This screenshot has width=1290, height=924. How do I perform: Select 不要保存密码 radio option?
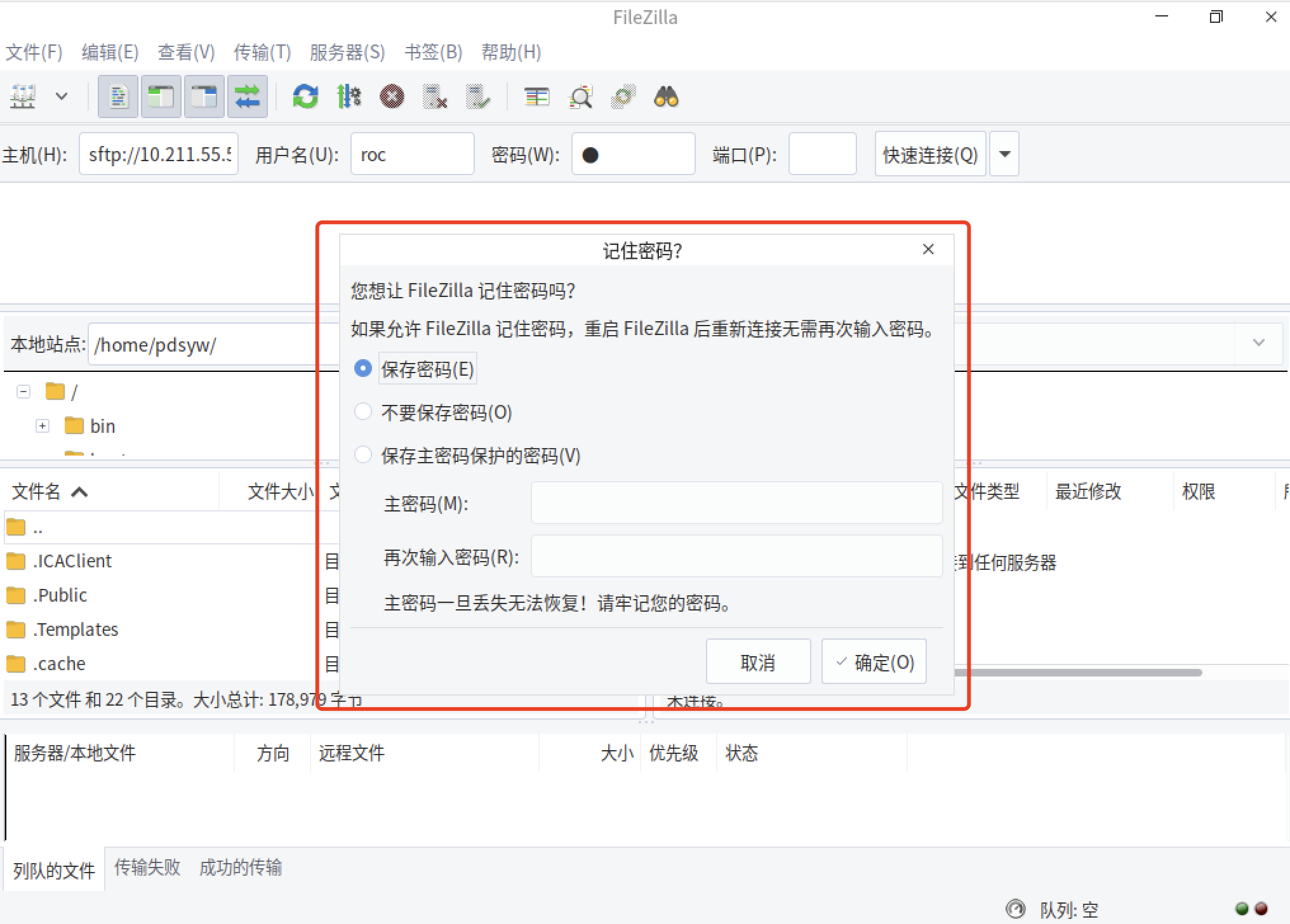pyautogui.click(x=363, y=412)
